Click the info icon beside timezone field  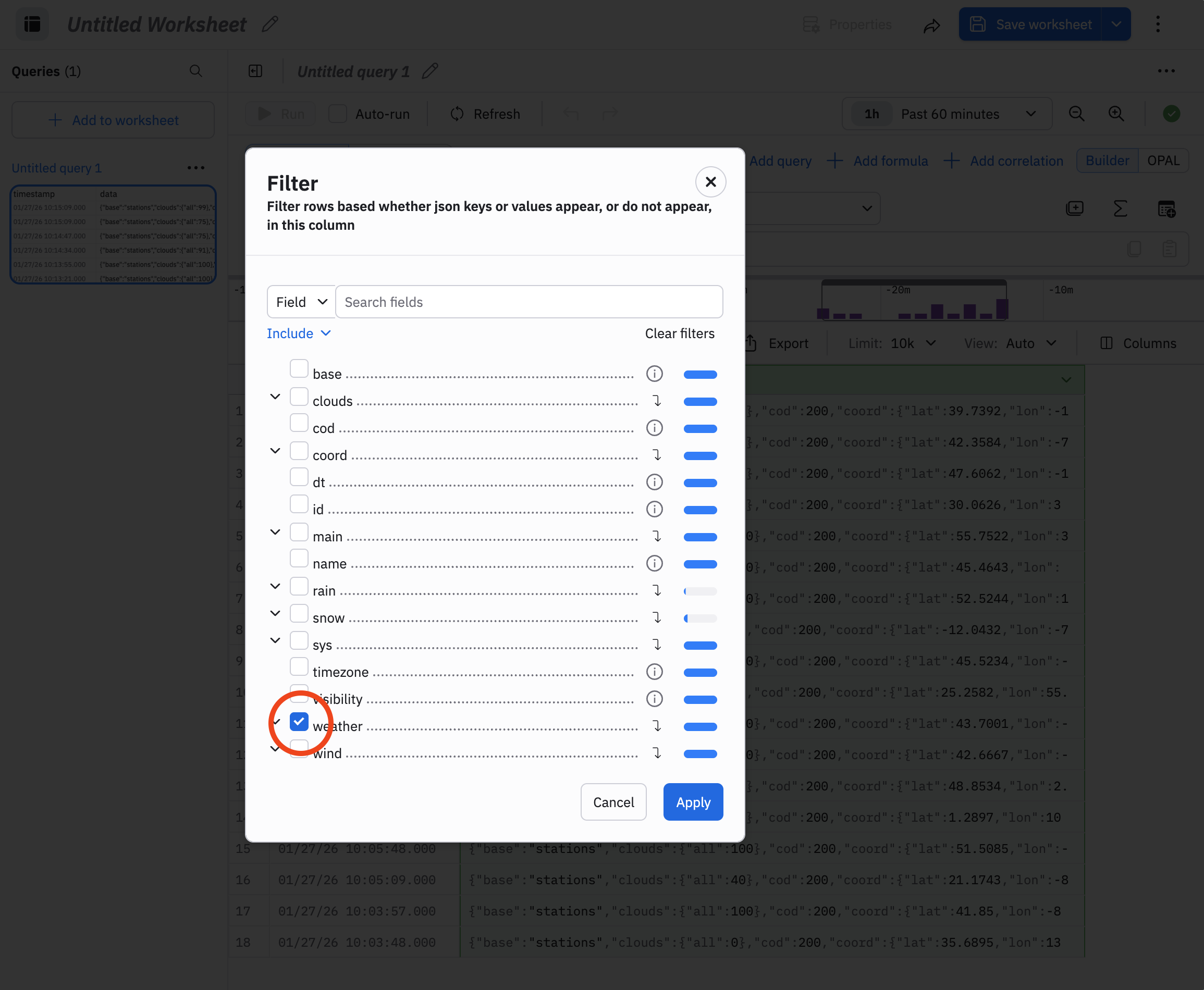(654, 672)
